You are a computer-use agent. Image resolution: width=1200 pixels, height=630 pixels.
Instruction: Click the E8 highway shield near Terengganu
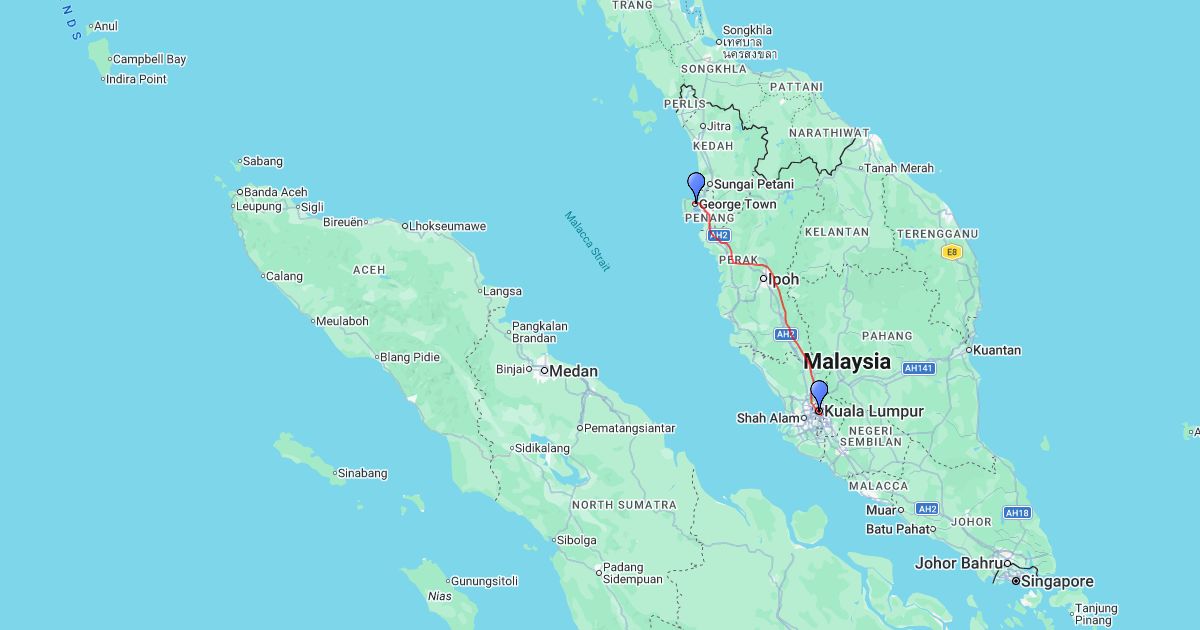(x=951, y=252)
